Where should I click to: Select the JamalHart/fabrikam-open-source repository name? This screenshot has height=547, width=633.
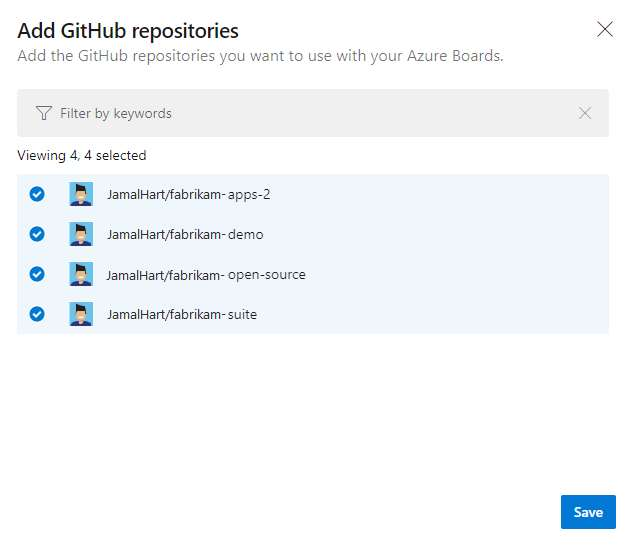pos(205,274)
